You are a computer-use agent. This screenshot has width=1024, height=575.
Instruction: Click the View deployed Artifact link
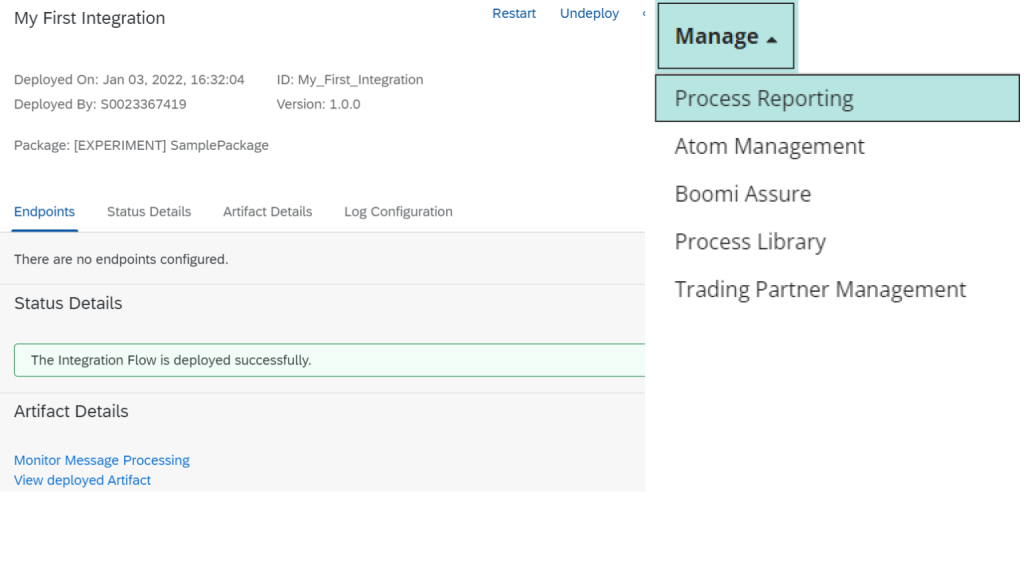click(x=82, y=480)
